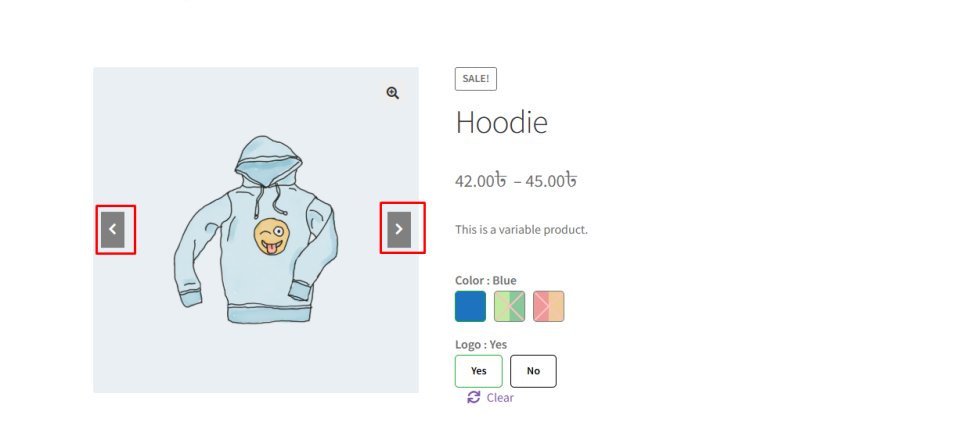Click the variable product description text

[521, 229]
